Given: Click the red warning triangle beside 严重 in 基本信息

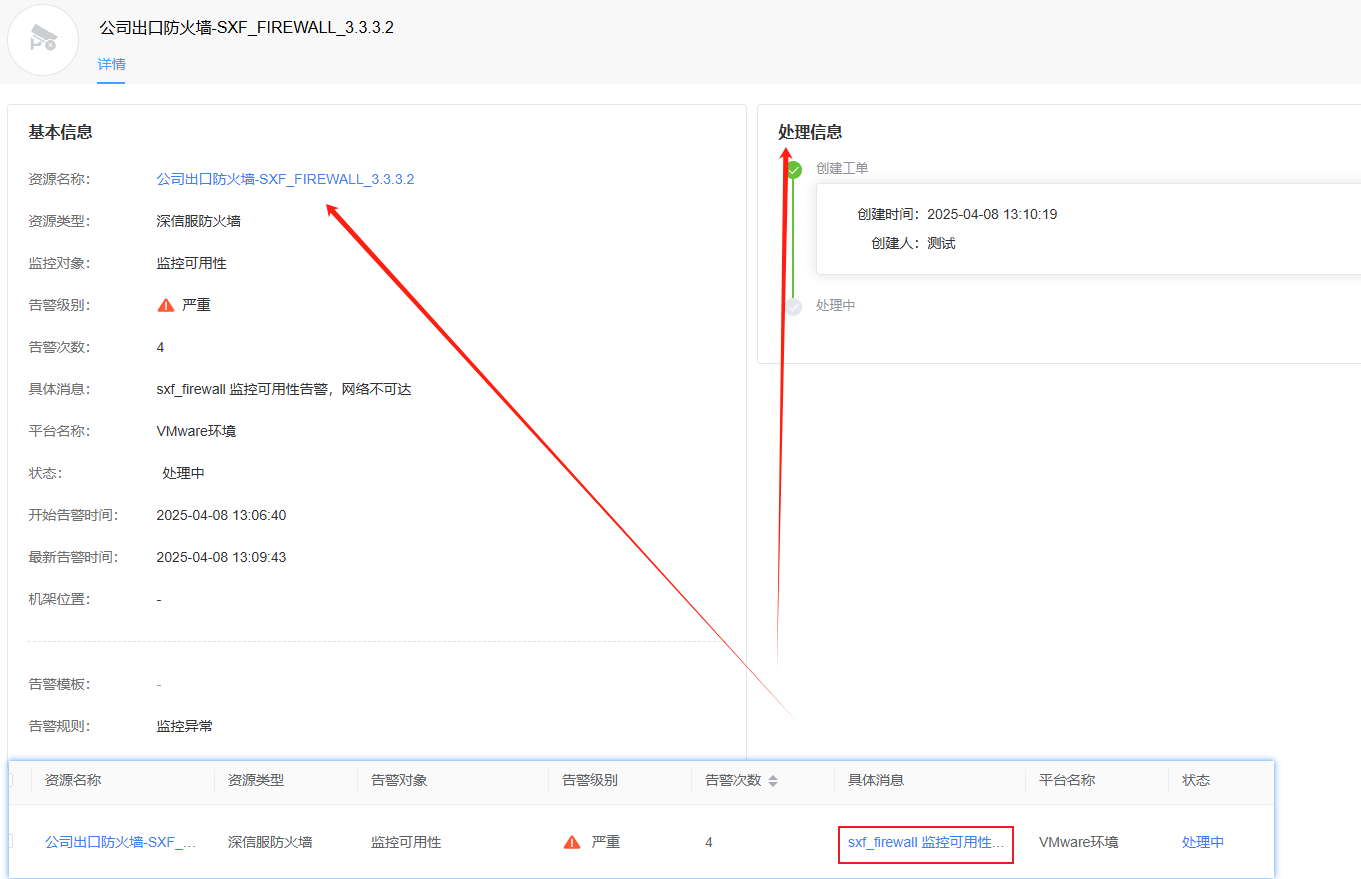Looking at the screenshot, I should coord(166,305).
